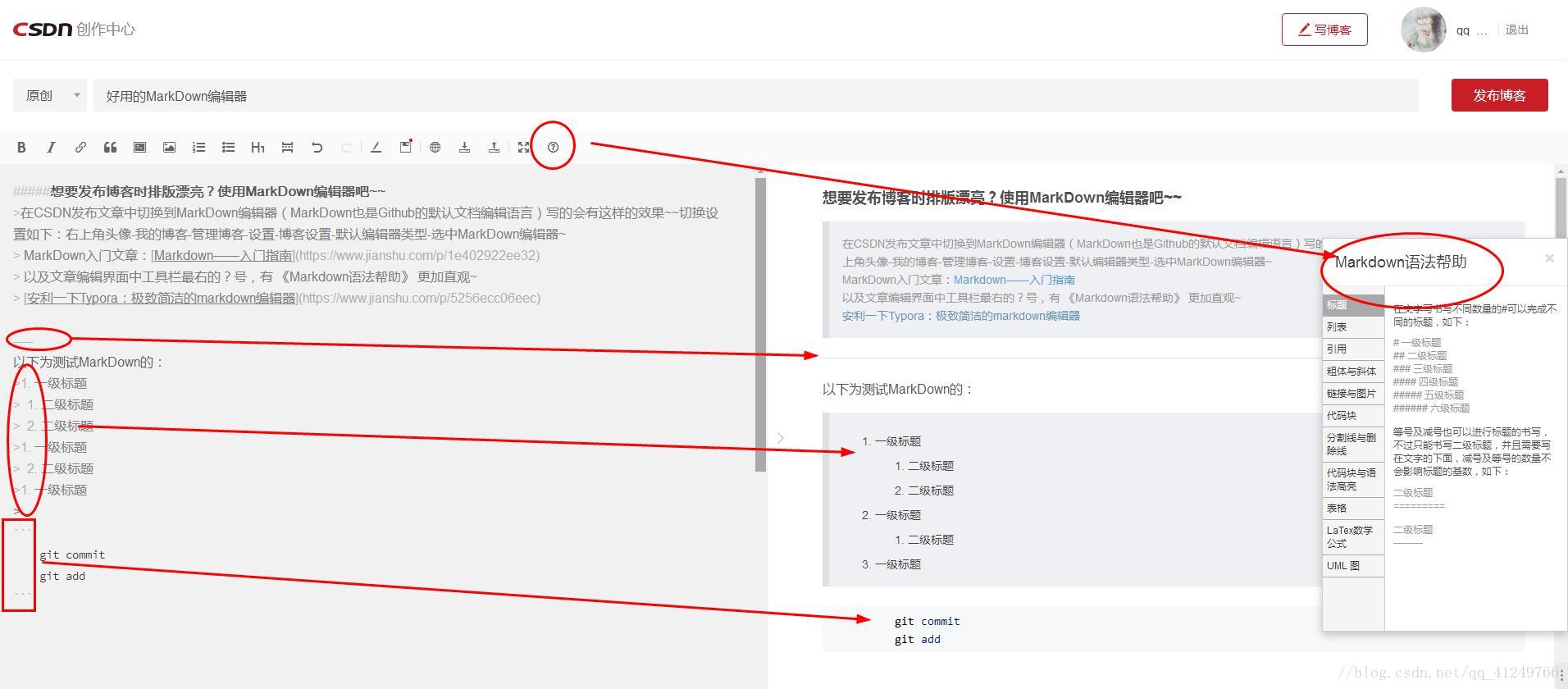Click the 写博客 button

1324,30
